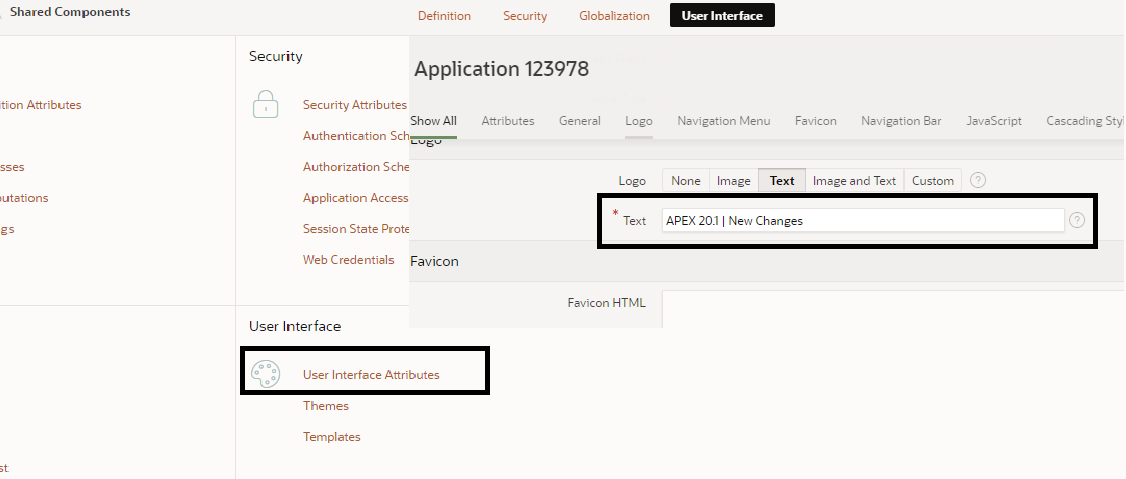Set the Logo type to Text

click(782, 181)
